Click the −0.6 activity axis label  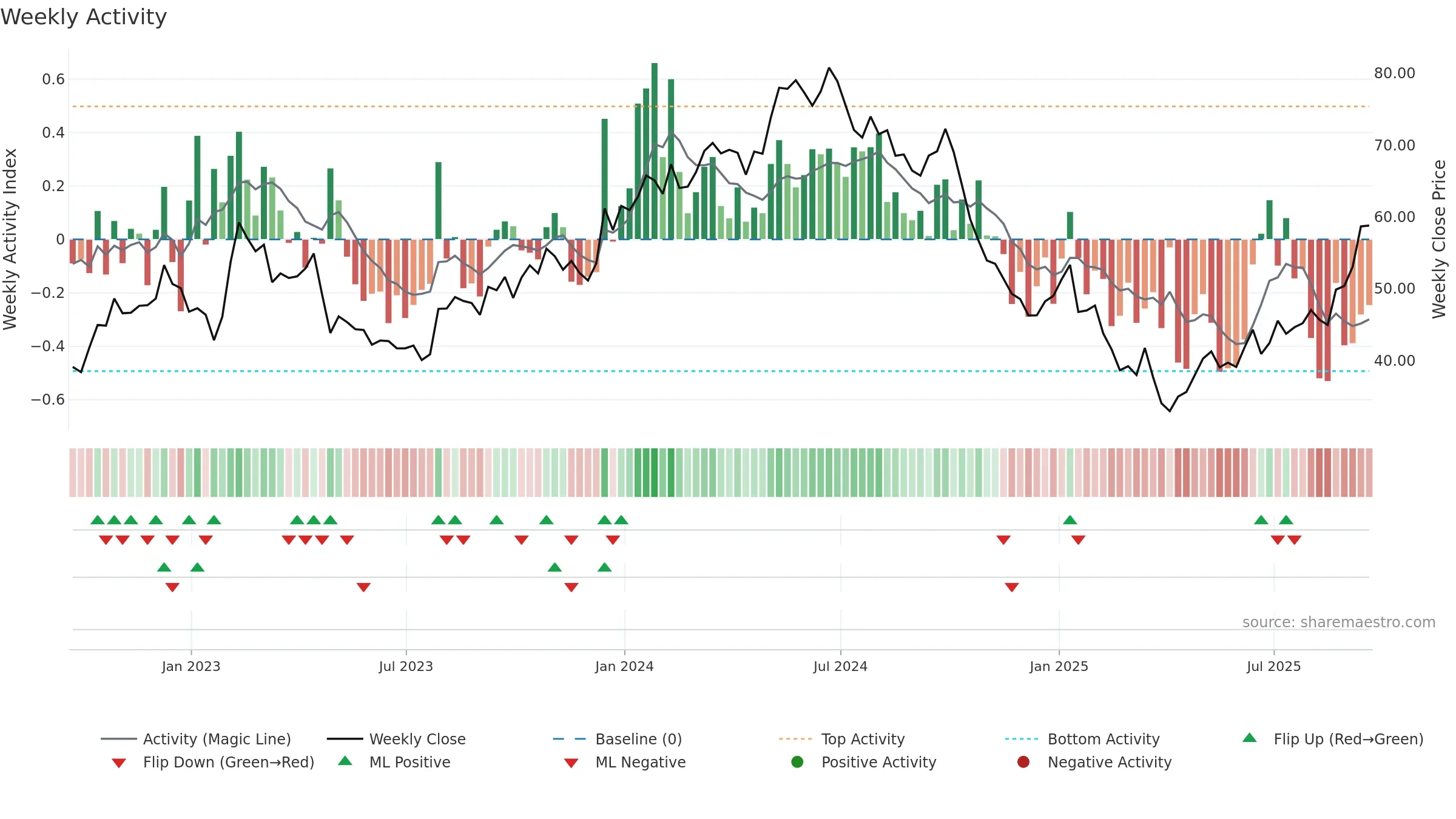(48, 400)
